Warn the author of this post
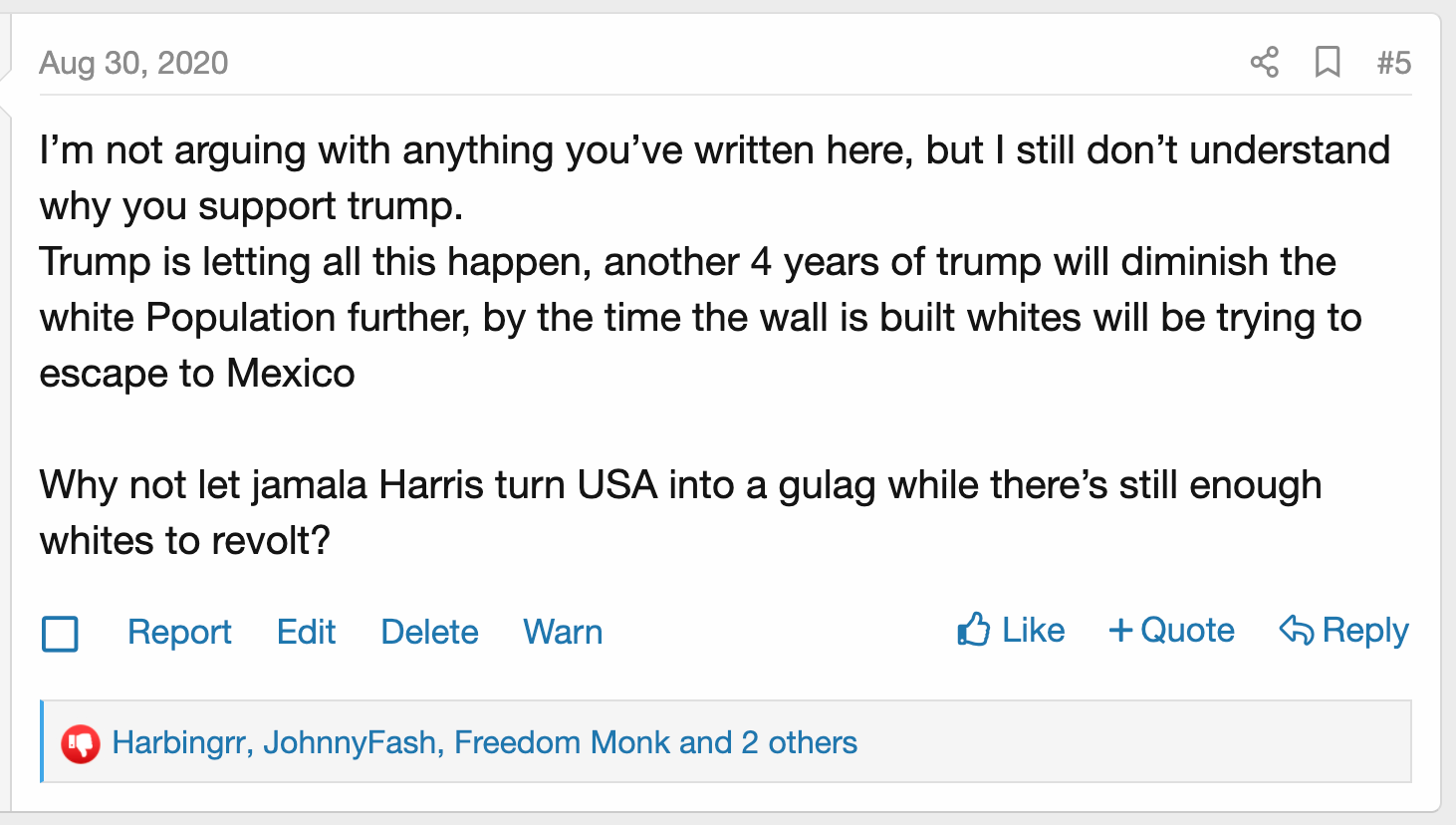 (x=563, y=633)
